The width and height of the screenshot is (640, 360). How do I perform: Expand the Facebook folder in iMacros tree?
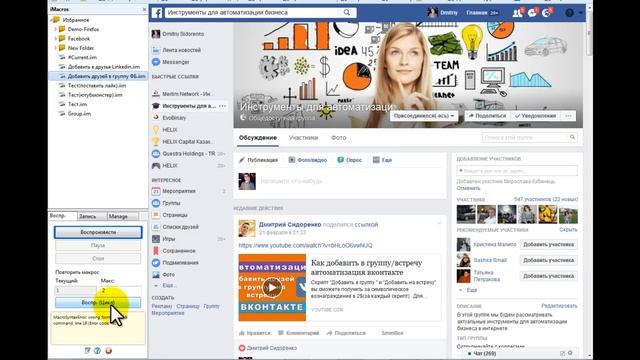coord(56,39)
